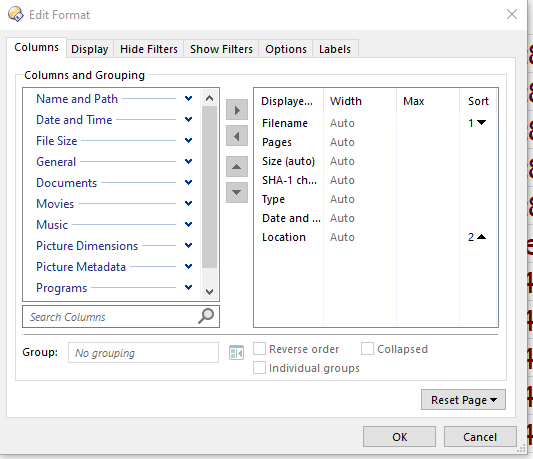Check the Collapsed checkbox

[x=367, y=349]
